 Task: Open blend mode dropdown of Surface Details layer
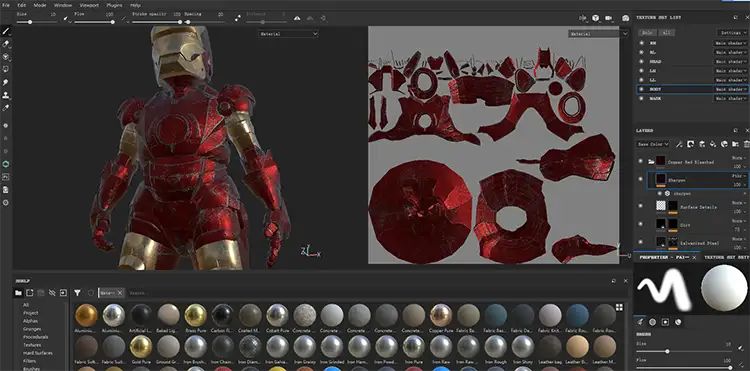click(740, 203)
